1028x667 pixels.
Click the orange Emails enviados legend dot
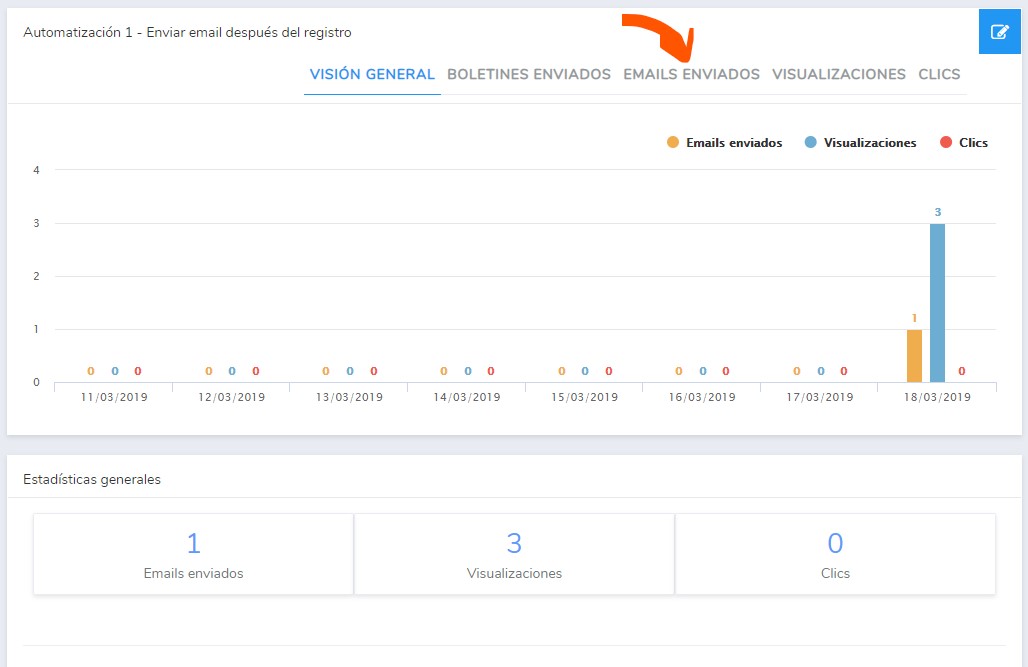pyautogui.click(x=673, y=142)
